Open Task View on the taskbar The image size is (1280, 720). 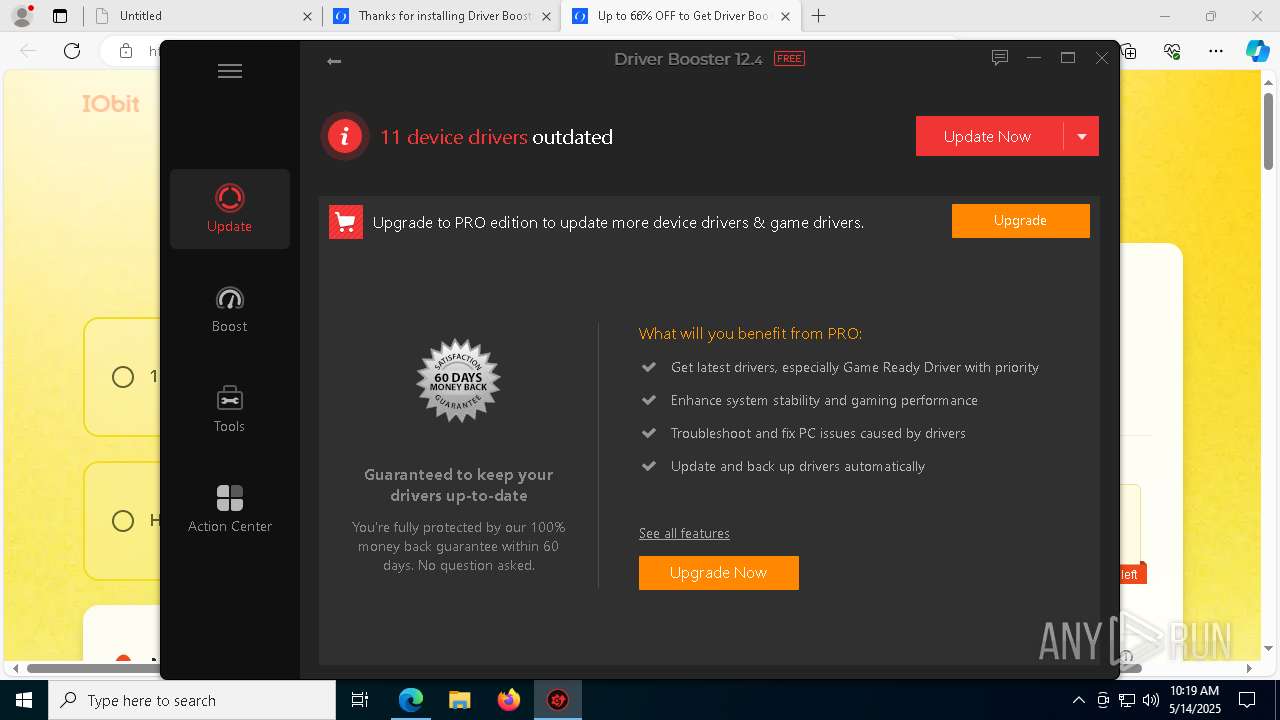coord(360,700)
